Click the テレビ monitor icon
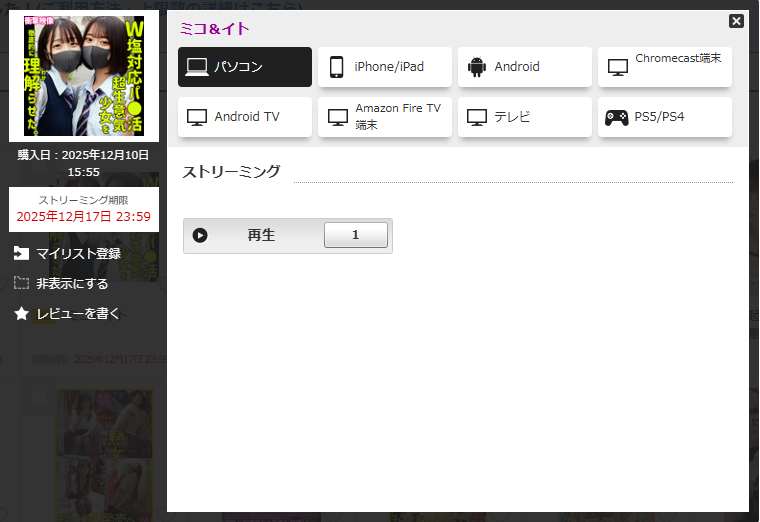This screenshot has height=522, width=760. [477, 117]
